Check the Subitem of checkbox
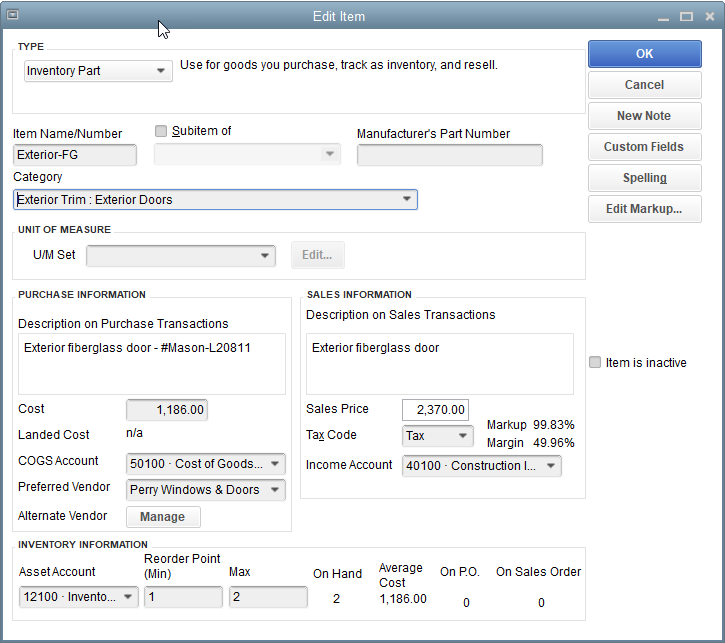725x643 pixels. [161, 131]
